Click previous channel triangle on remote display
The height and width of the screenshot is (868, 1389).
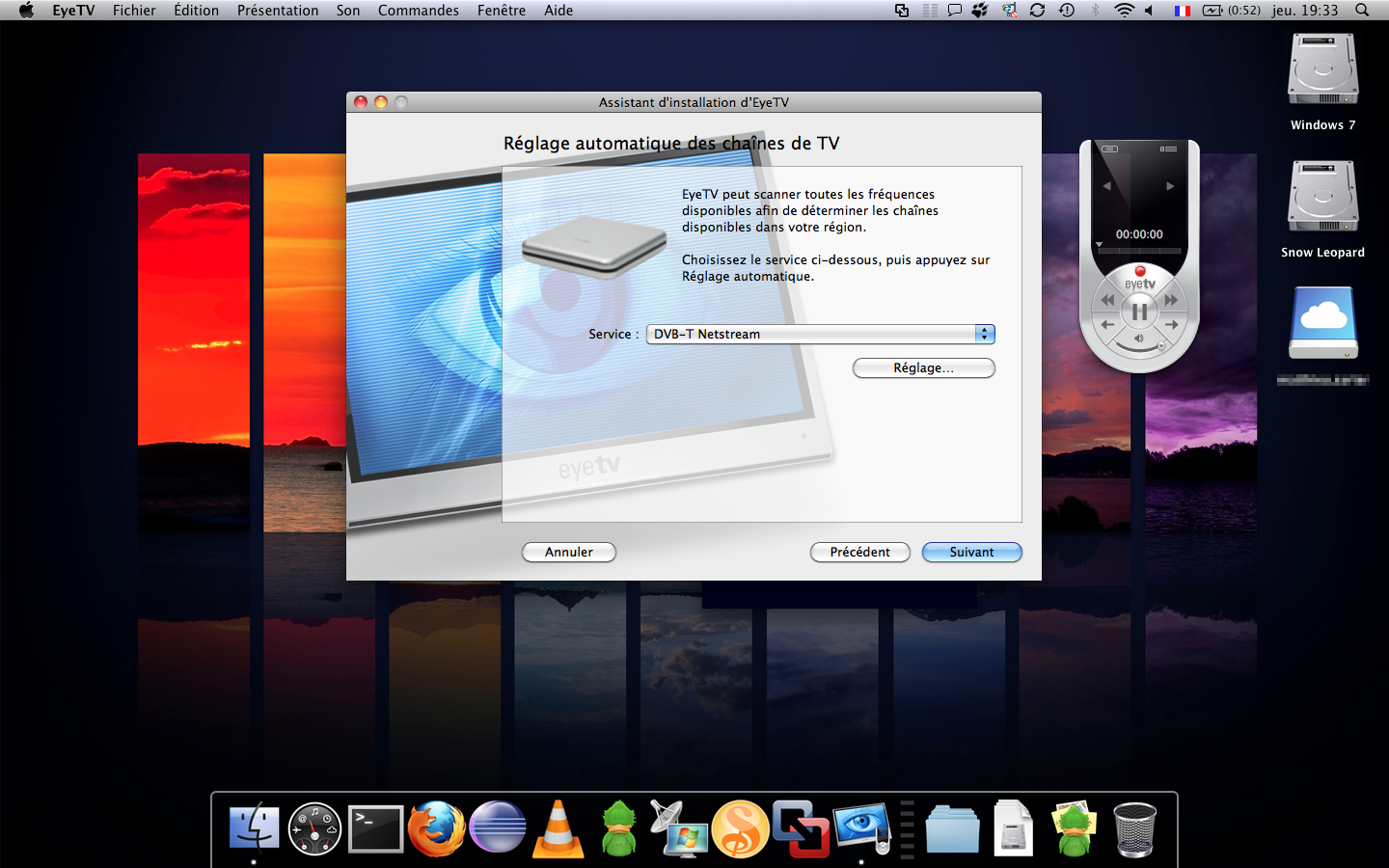click(1107, 186)
